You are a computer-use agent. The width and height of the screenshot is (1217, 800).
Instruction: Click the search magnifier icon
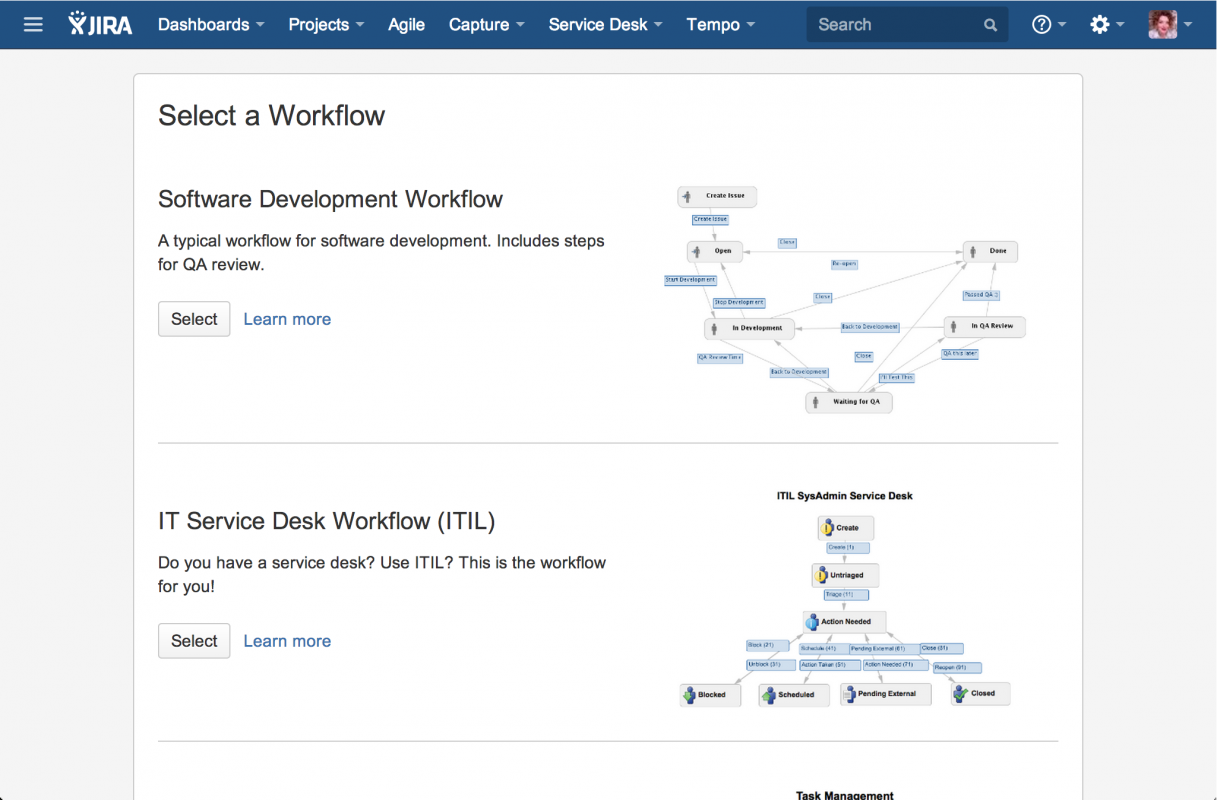click(x=990, y=25)
